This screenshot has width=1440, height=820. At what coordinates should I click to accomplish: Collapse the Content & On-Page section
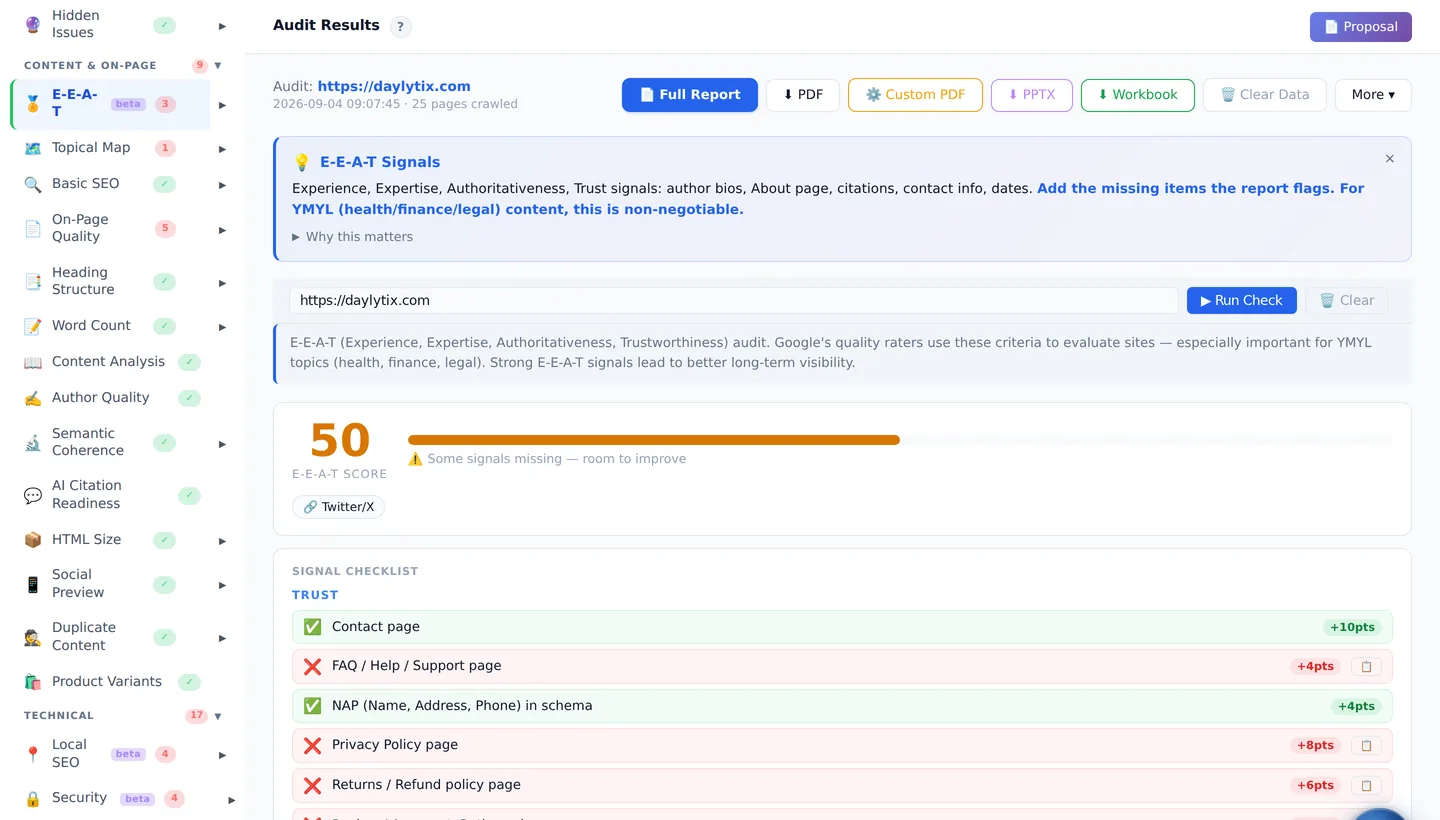[218, 66]
